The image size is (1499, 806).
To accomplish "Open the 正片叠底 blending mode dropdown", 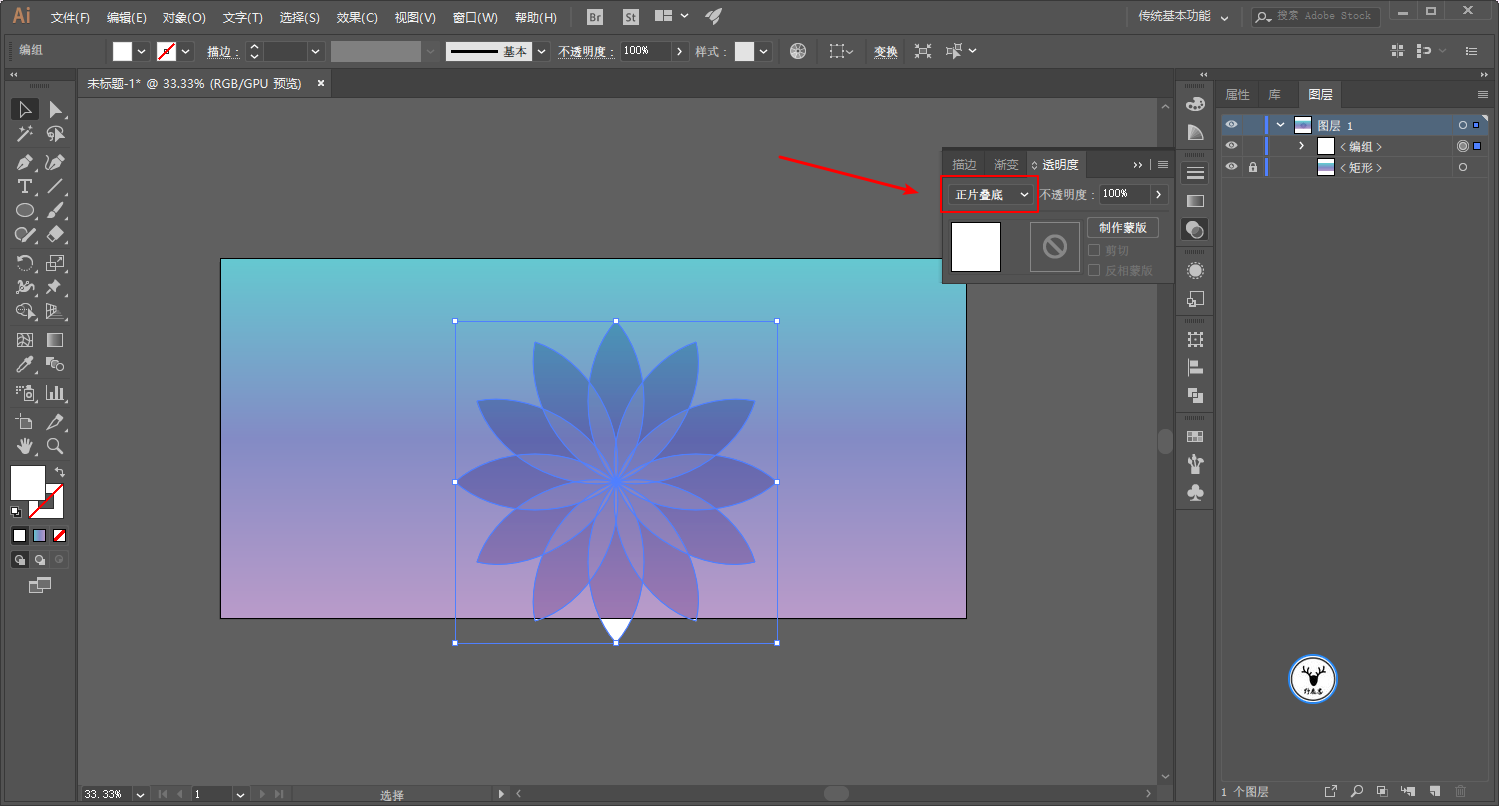I will click(x=991, y=194).
